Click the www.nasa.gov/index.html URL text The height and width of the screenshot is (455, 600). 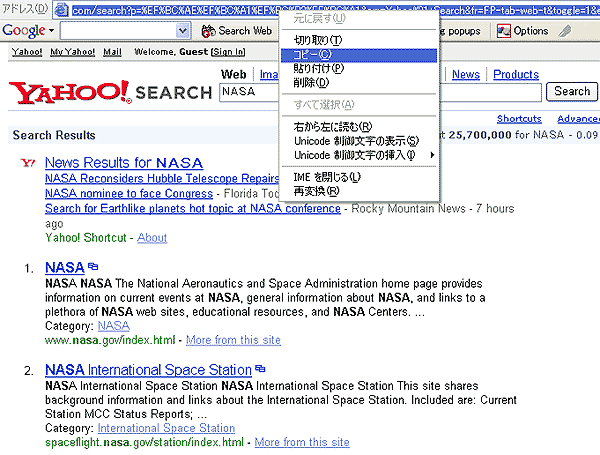tap(110, 340)
